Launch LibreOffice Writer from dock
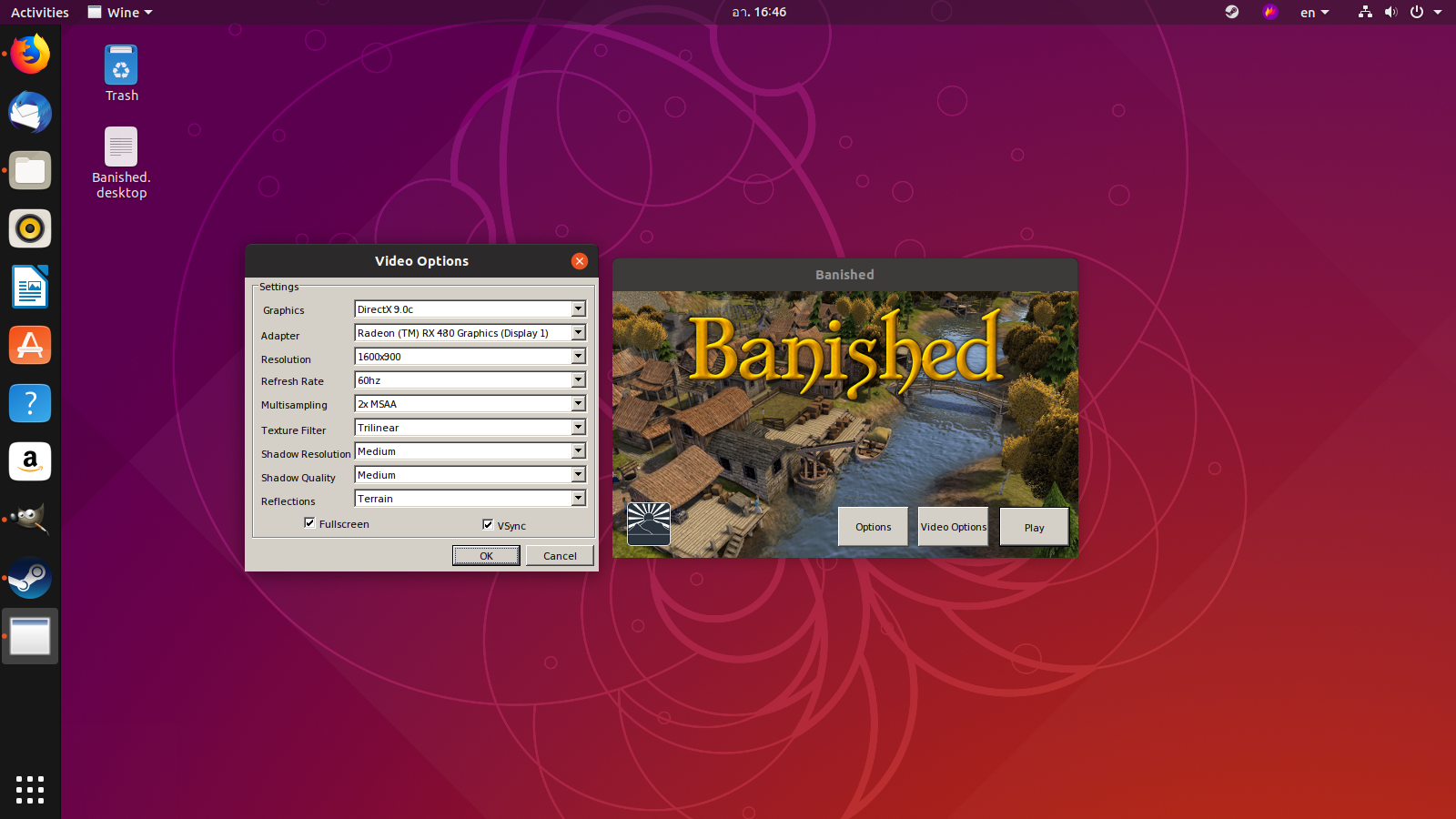The height and width of the screenshot is (819, 1456). 30,287
